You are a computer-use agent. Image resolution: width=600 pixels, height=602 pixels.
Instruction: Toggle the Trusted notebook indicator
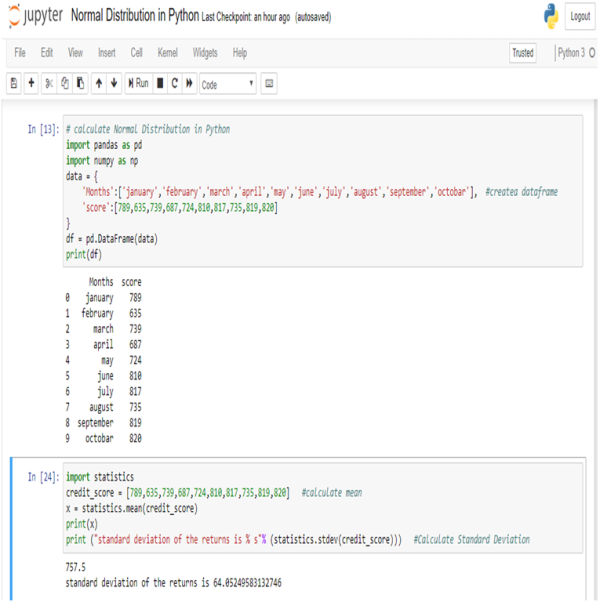[522, 53]
